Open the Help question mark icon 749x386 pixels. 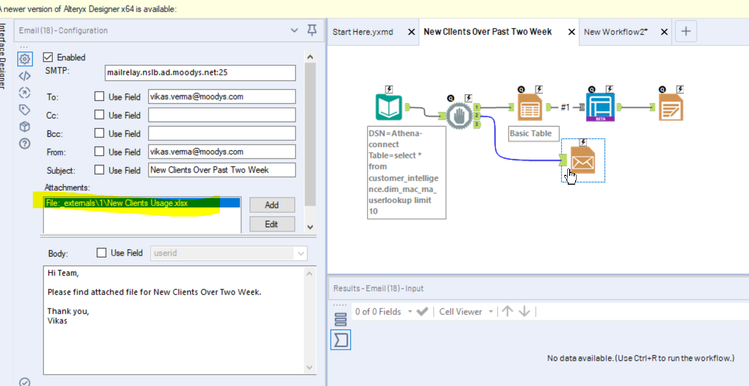click(x=25, y=143)
